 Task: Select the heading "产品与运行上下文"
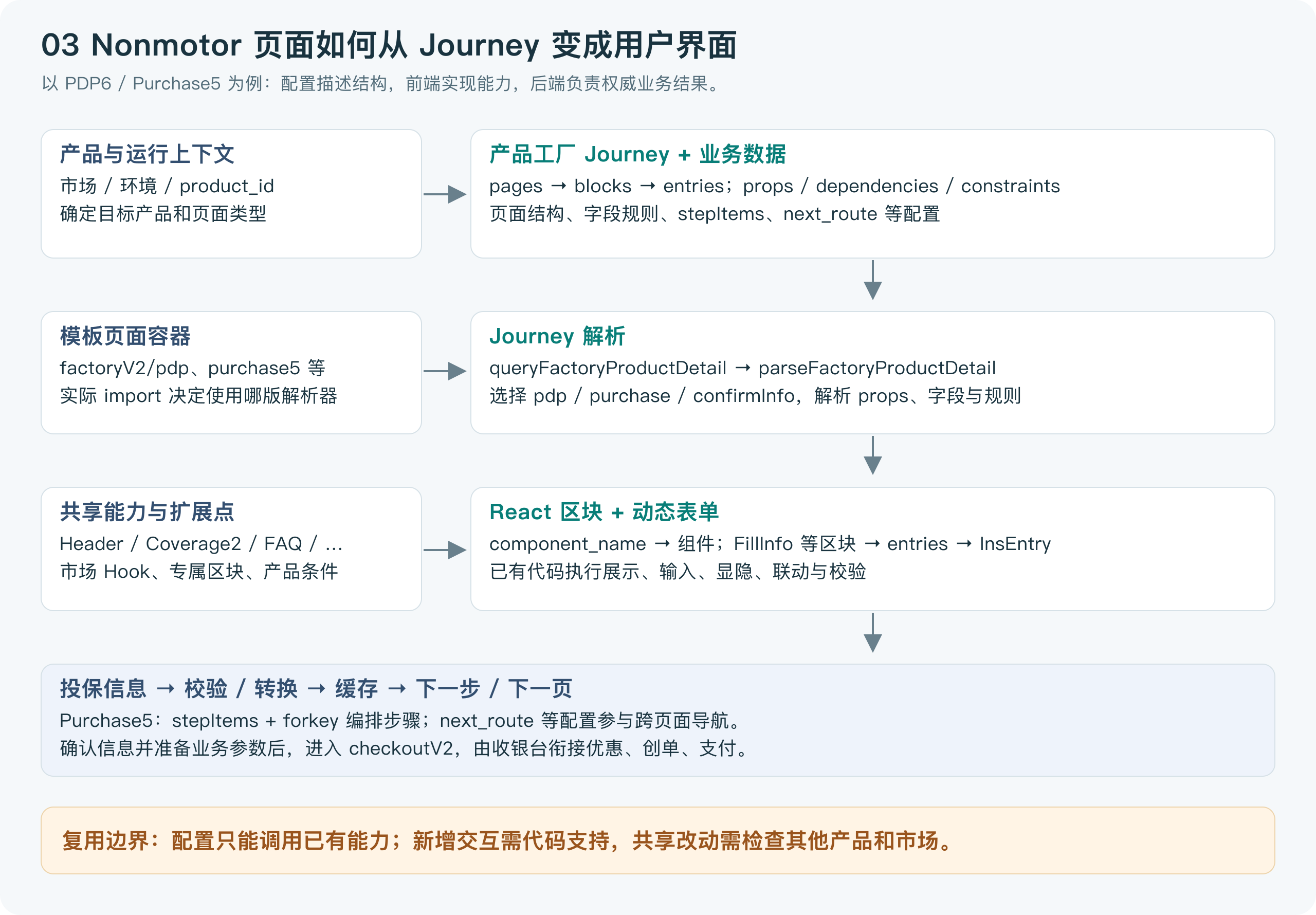[148, 154]
